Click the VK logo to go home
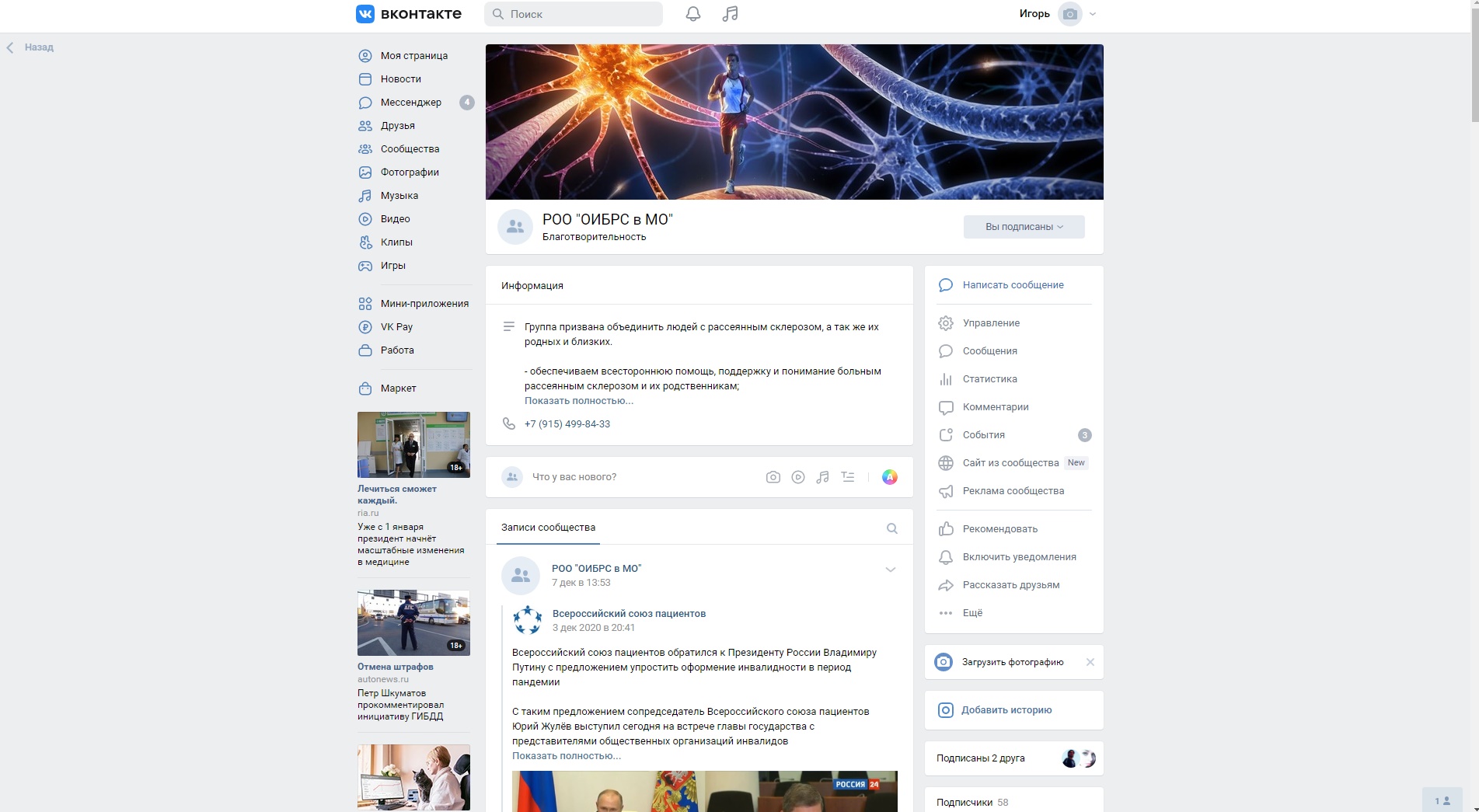 coord(409,14)
